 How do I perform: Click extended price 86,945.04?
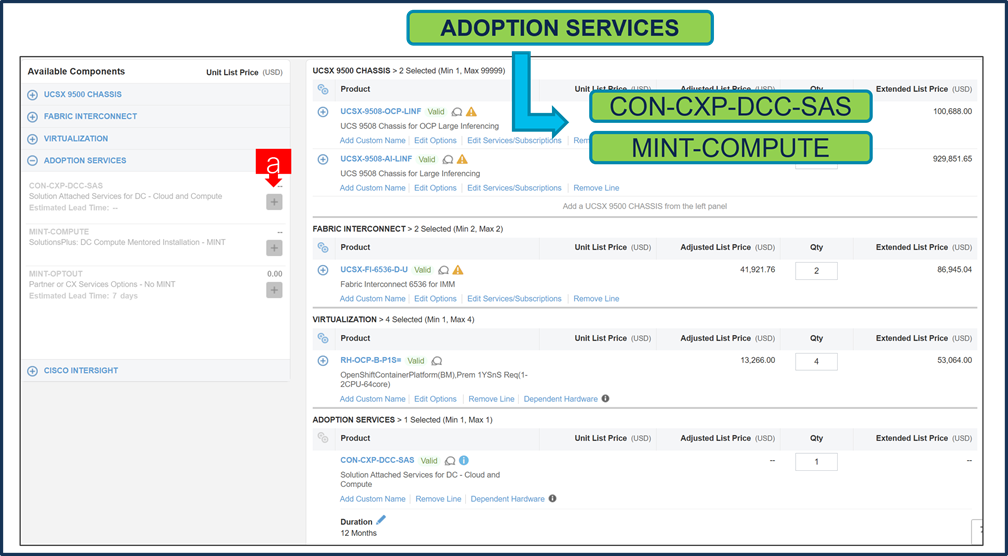(x=955, y=270)
